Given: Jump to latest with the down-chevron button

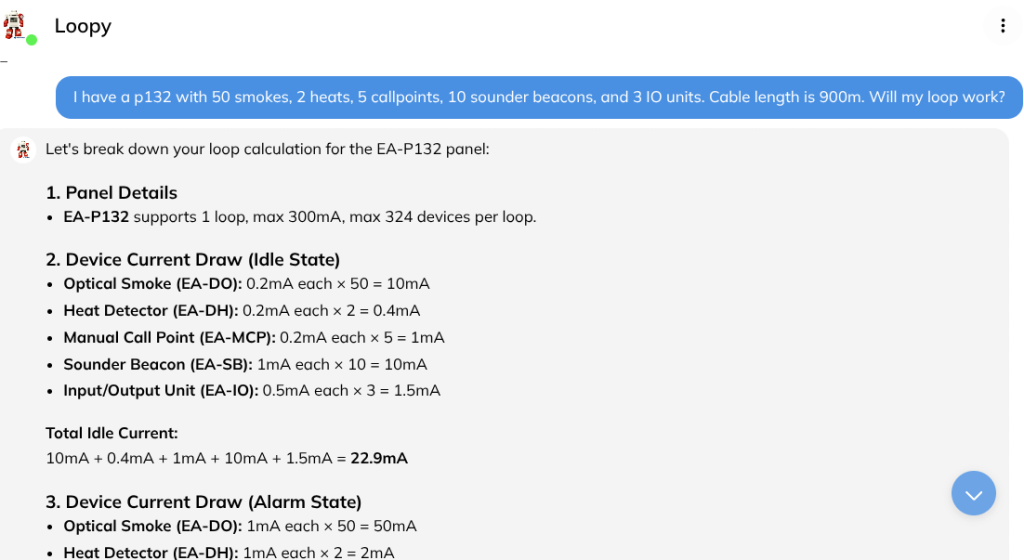Looking at the screenshot, I should [x=973, y=493].
